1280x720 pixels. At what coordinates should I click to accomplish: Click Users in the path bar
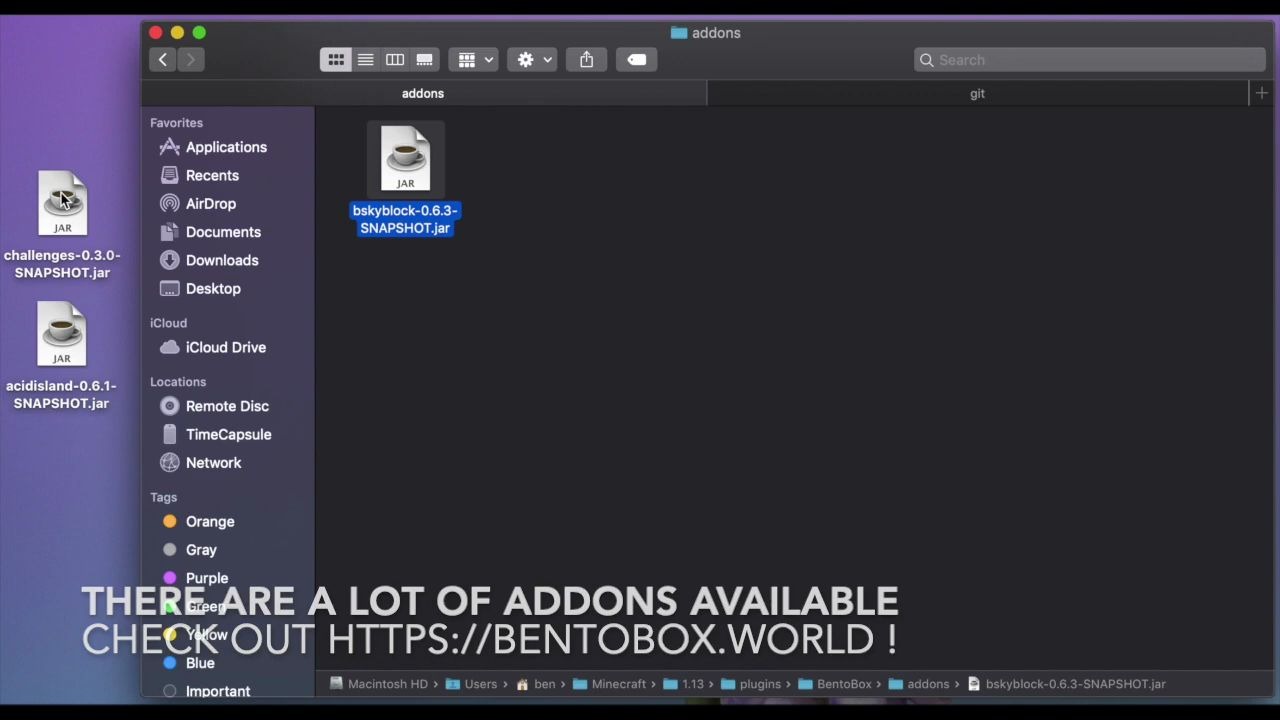click(471, 684)
